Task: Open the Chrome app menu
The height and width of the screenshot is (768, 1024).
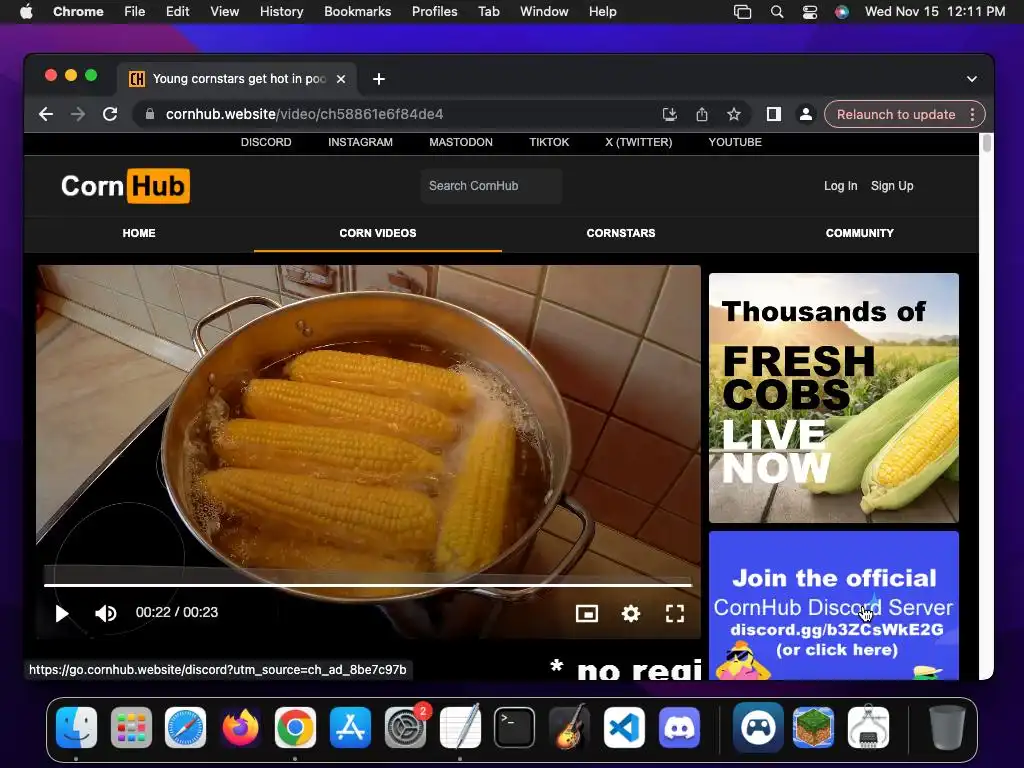Action: tap(78, 12)
